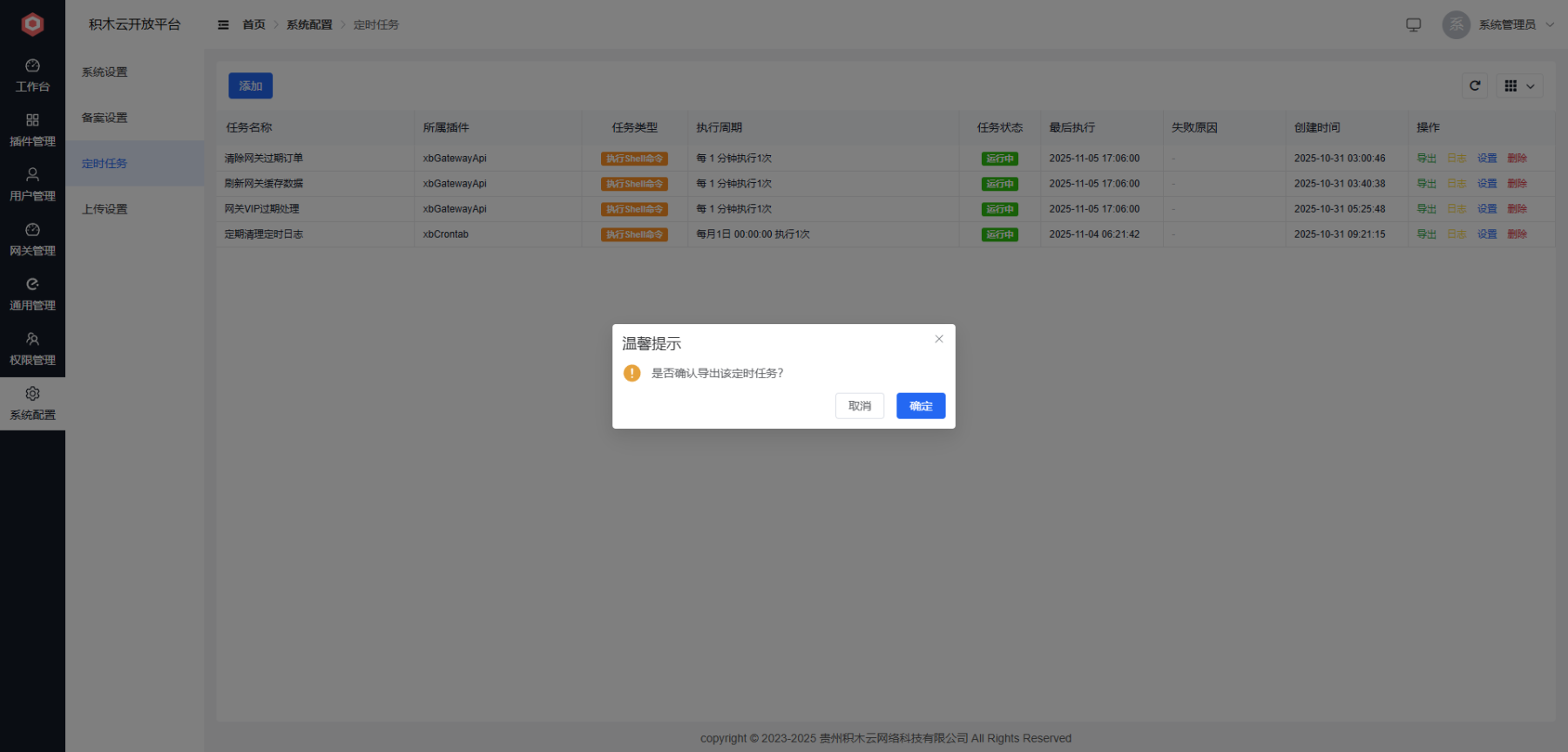Toggle the sidebar collapse hamburger icon
Viewport: 1568px width, 752px height.
[223, 25]
